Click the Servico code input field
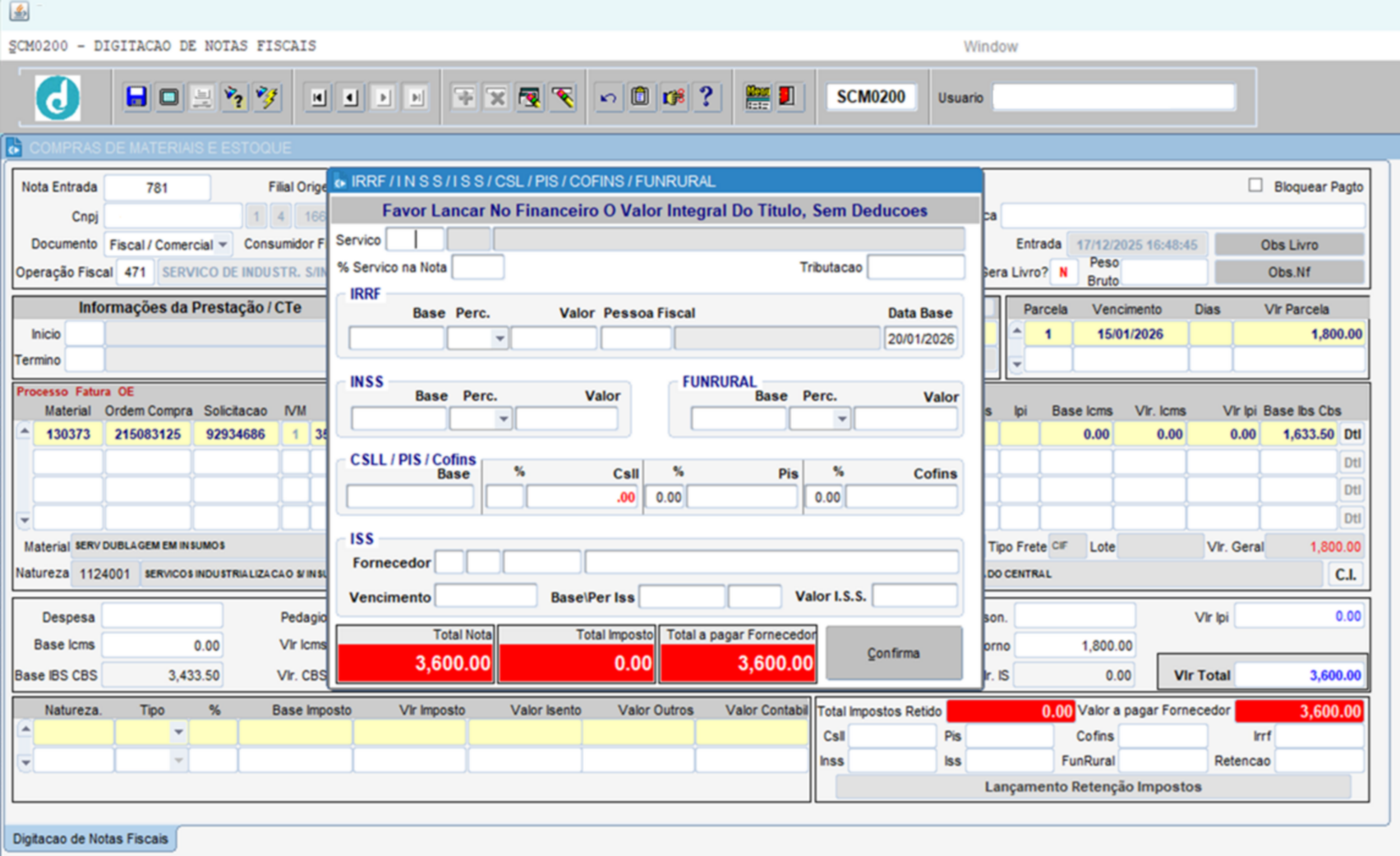Screen dimensions: 1400x856 [415, 240]
